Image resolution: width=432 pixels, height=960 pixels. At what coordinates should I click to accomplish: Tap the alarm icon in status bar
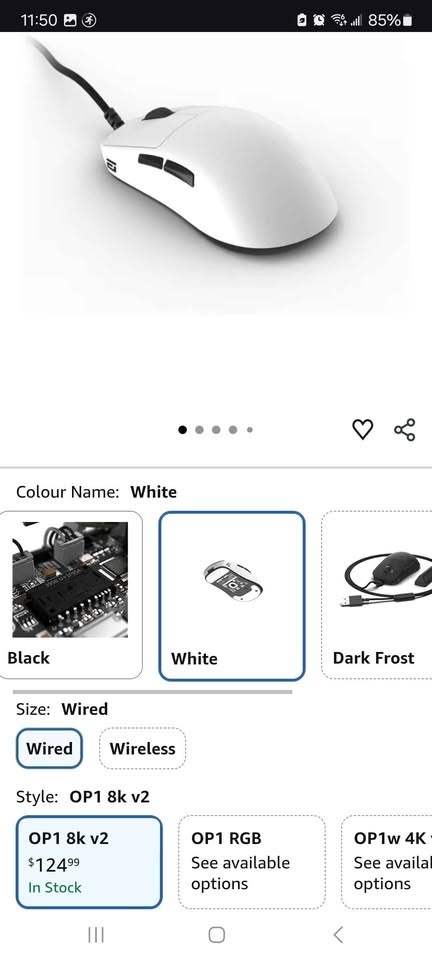coord(318,20)
